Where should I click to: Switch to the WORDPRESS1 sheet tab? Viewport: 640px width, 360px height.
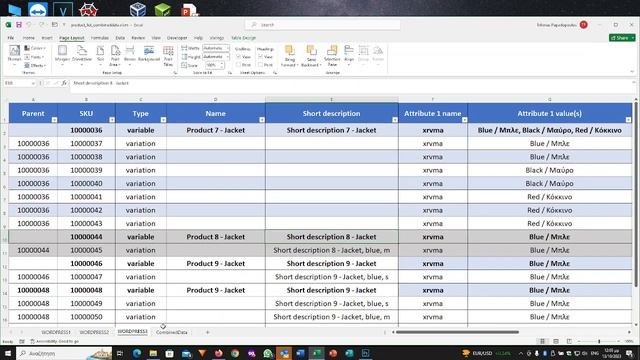tap(56, 332)
